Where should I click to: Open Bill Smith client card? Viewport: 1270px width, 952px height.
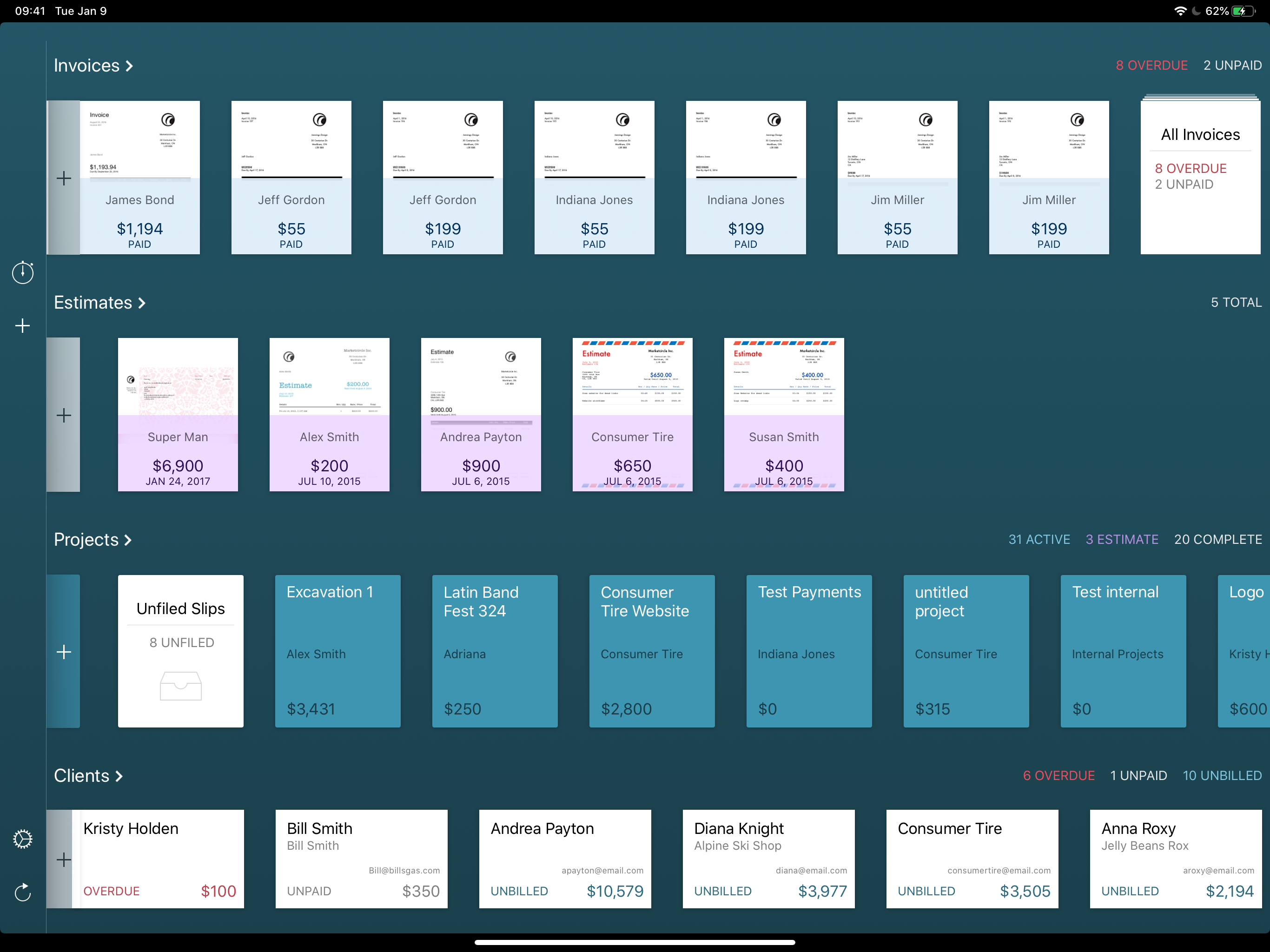click(x=362, y=859)
